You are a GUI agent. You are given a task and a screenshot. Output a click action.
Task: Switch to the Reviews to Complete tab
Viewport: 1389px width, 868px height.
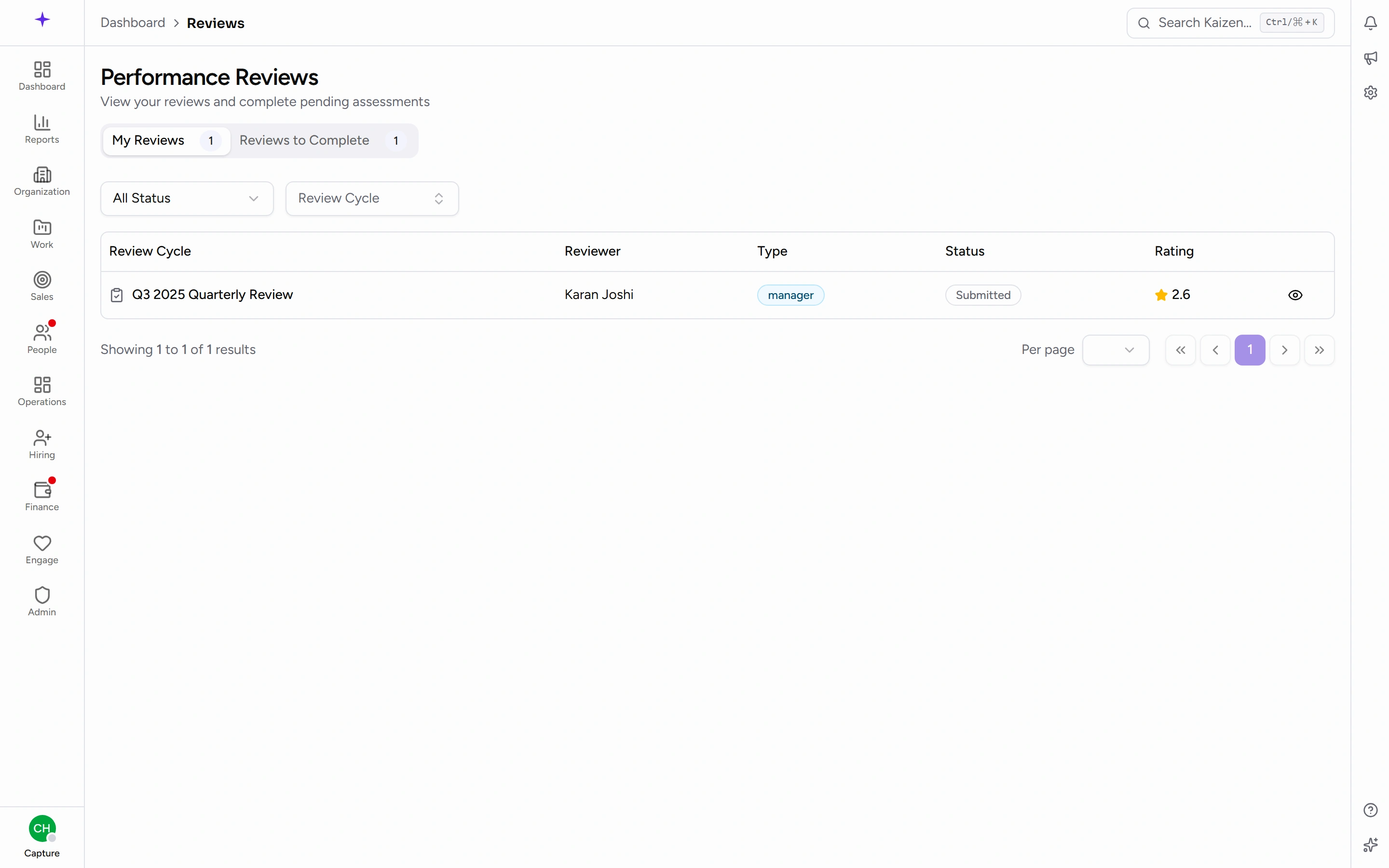[x=323, y=141]
